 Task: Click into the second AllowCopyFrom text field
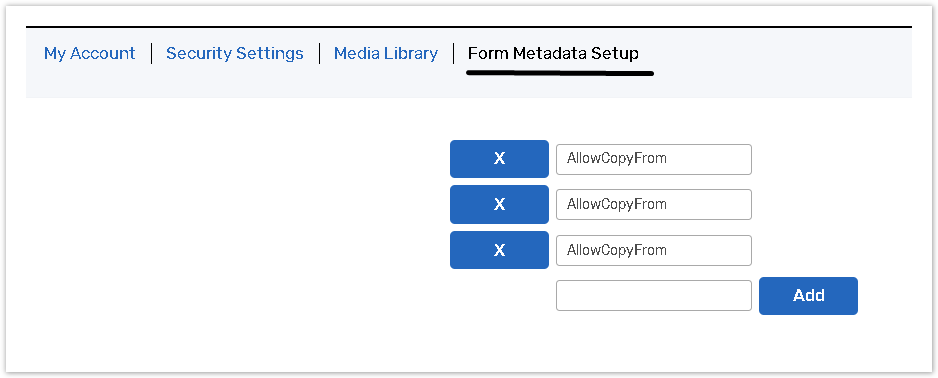pyautogui.click(x=654, y=205)
